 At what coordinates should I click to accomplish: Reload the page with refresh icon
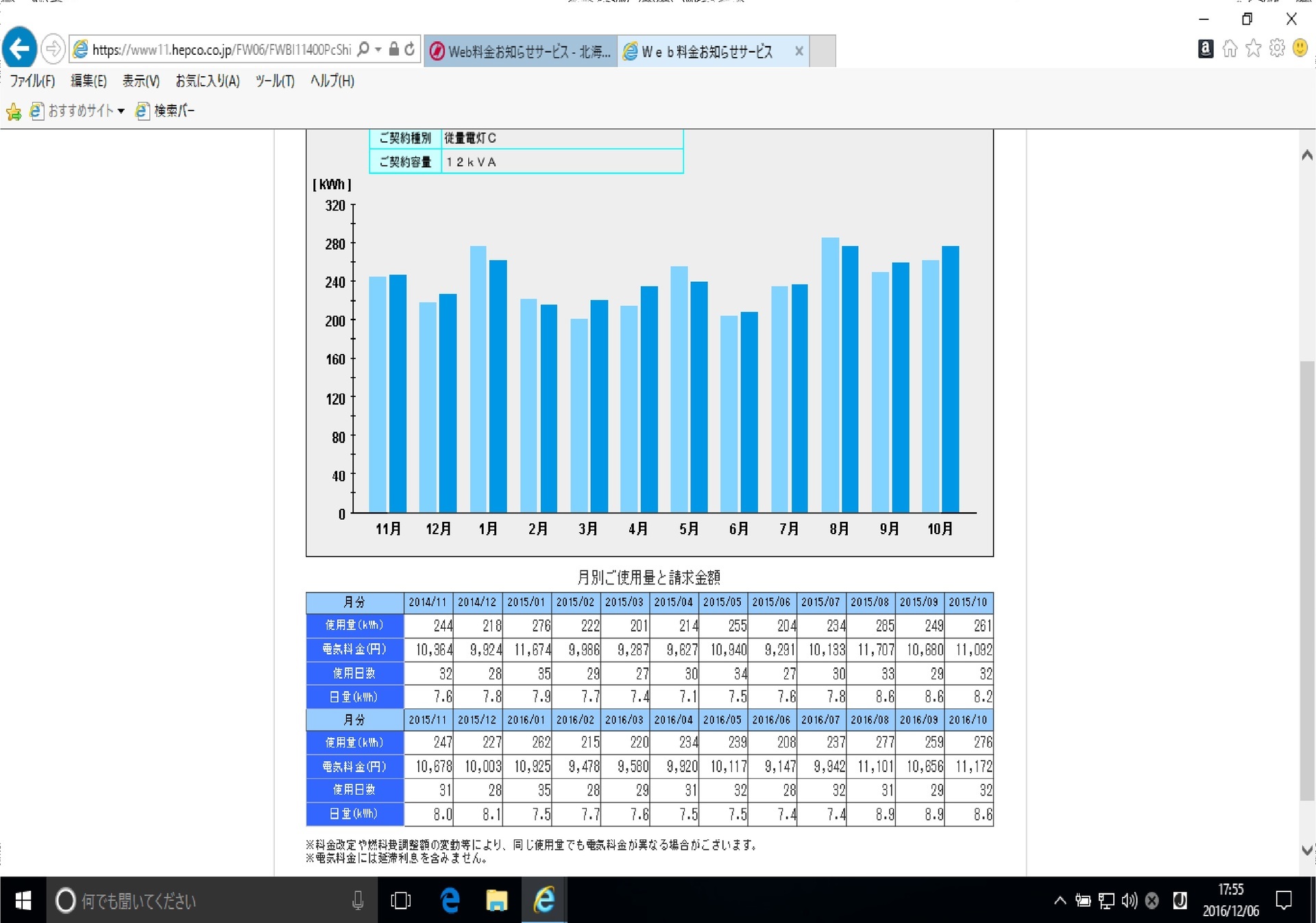coord(409,49)
